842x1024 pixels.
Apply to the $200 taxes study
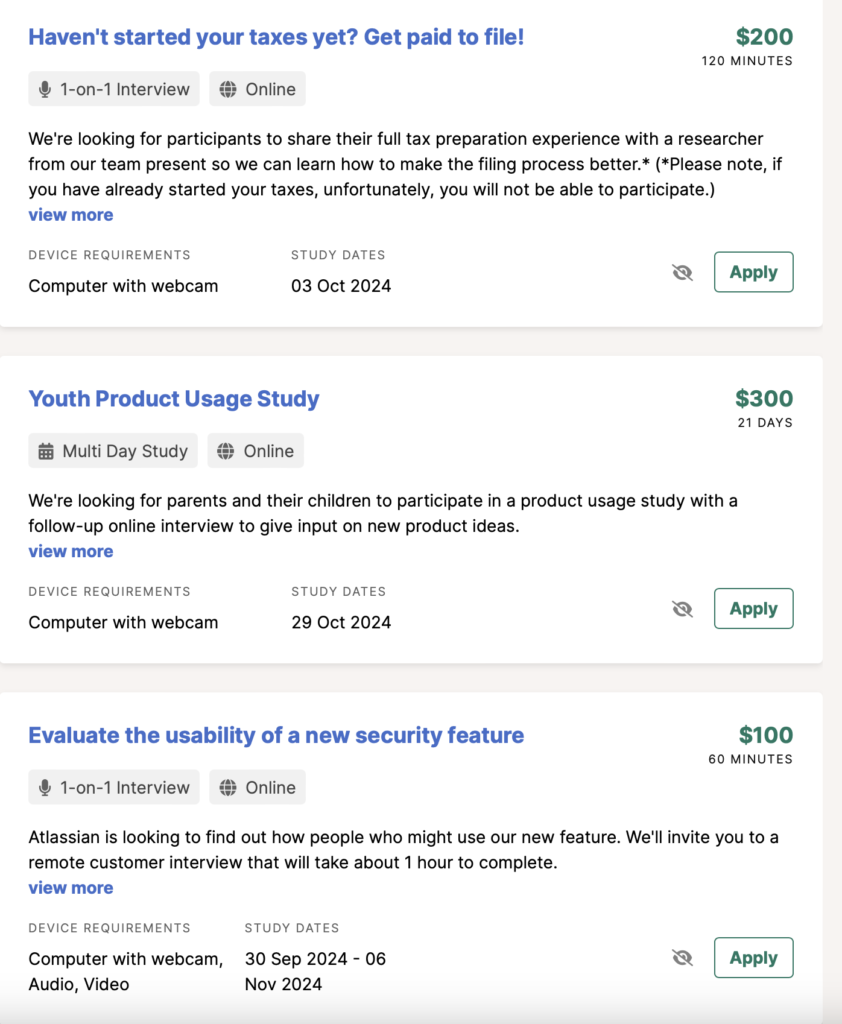point(753,272)
